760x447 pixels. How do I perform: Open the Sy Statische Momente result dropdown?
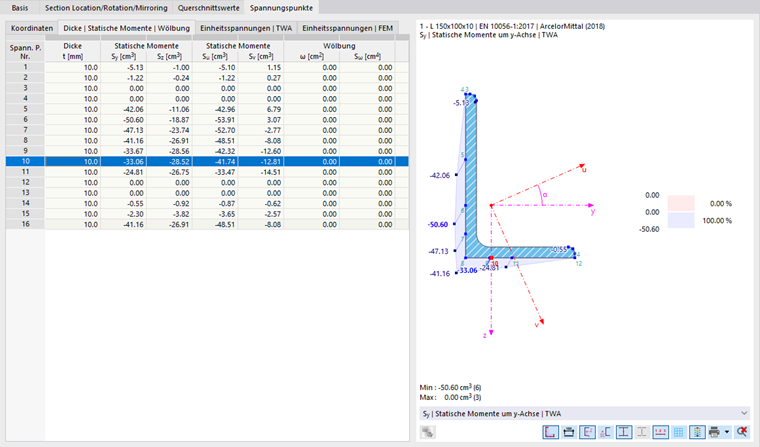(x=585, y=414)
